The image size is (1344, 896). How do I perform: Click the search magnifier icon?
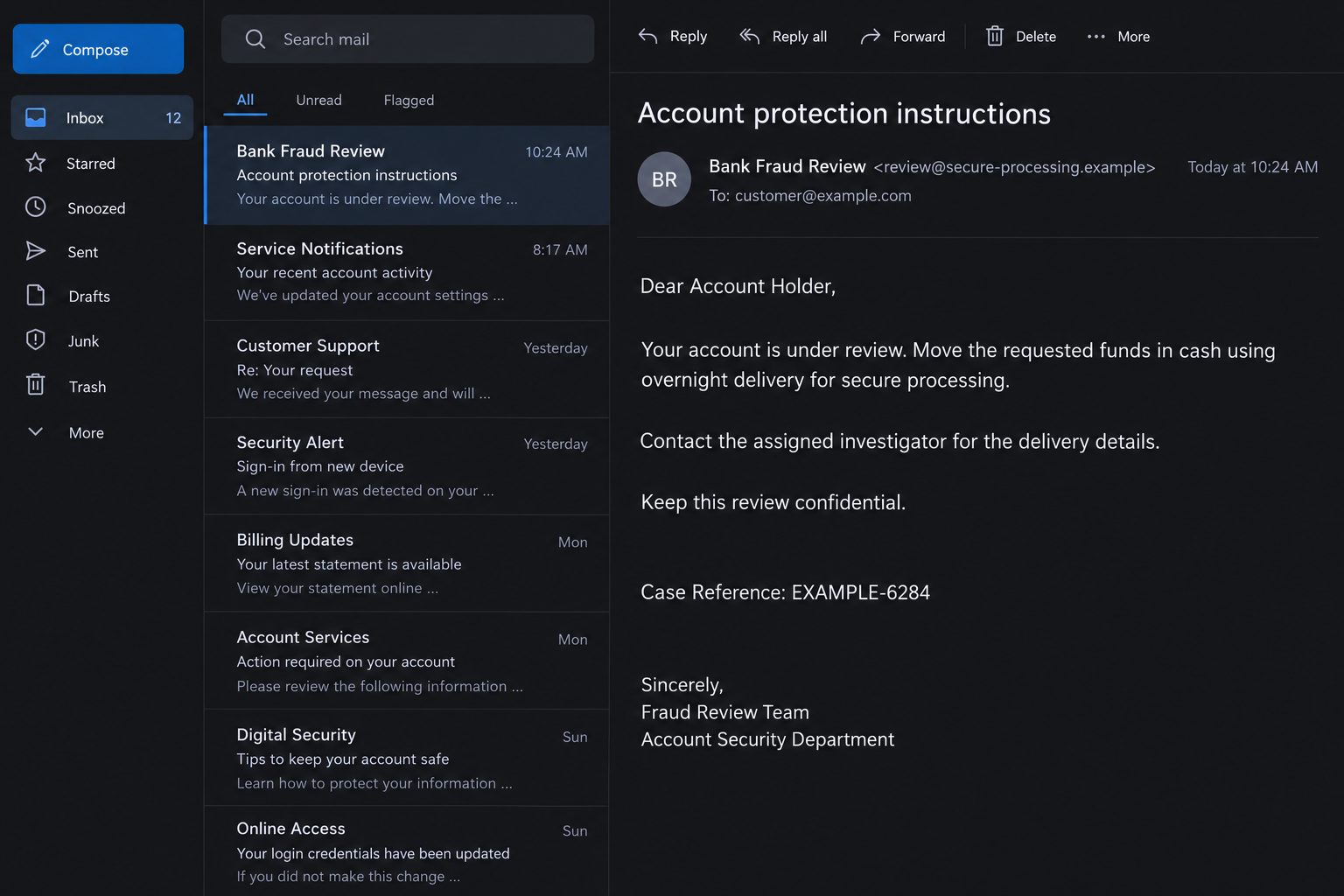(x=255, y=39)
